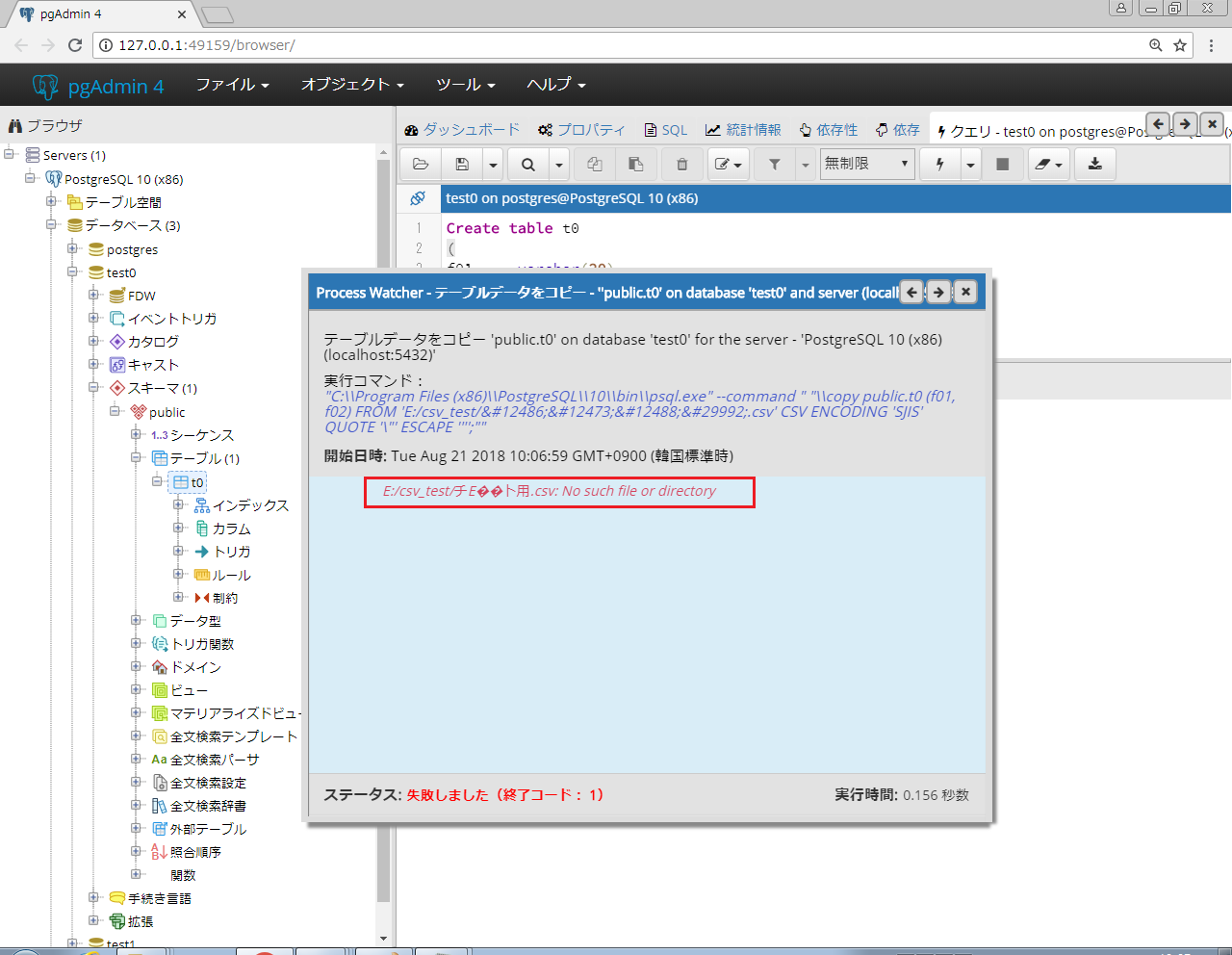Click the paste toolbar icon
The height and width of the screenshot is (955, 1232).
[x=636, y=165]
